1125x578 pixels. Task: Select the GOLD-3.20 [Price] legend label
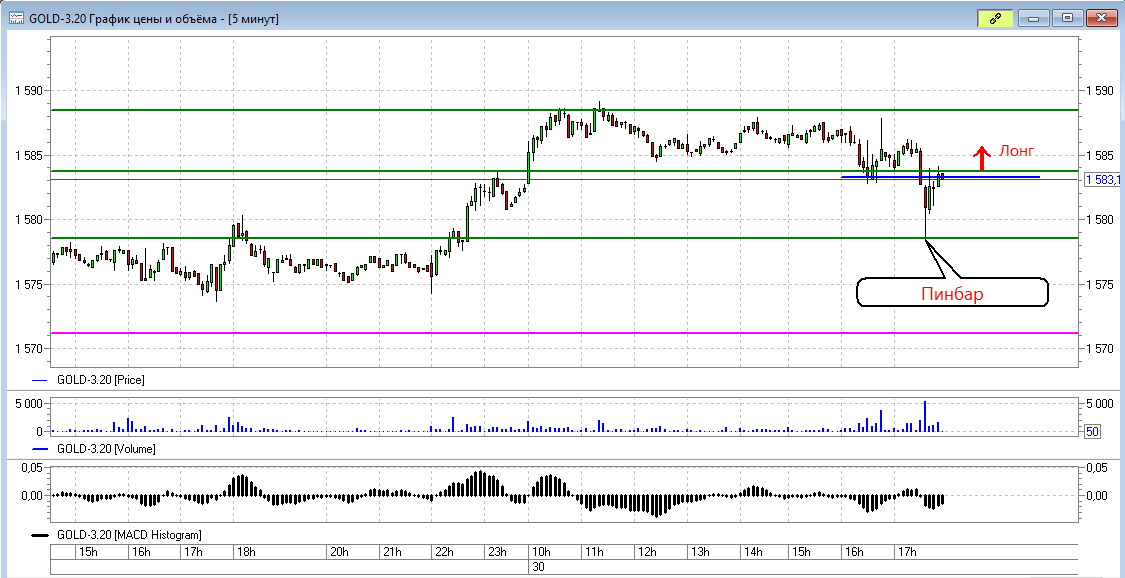tap(100, 380)
